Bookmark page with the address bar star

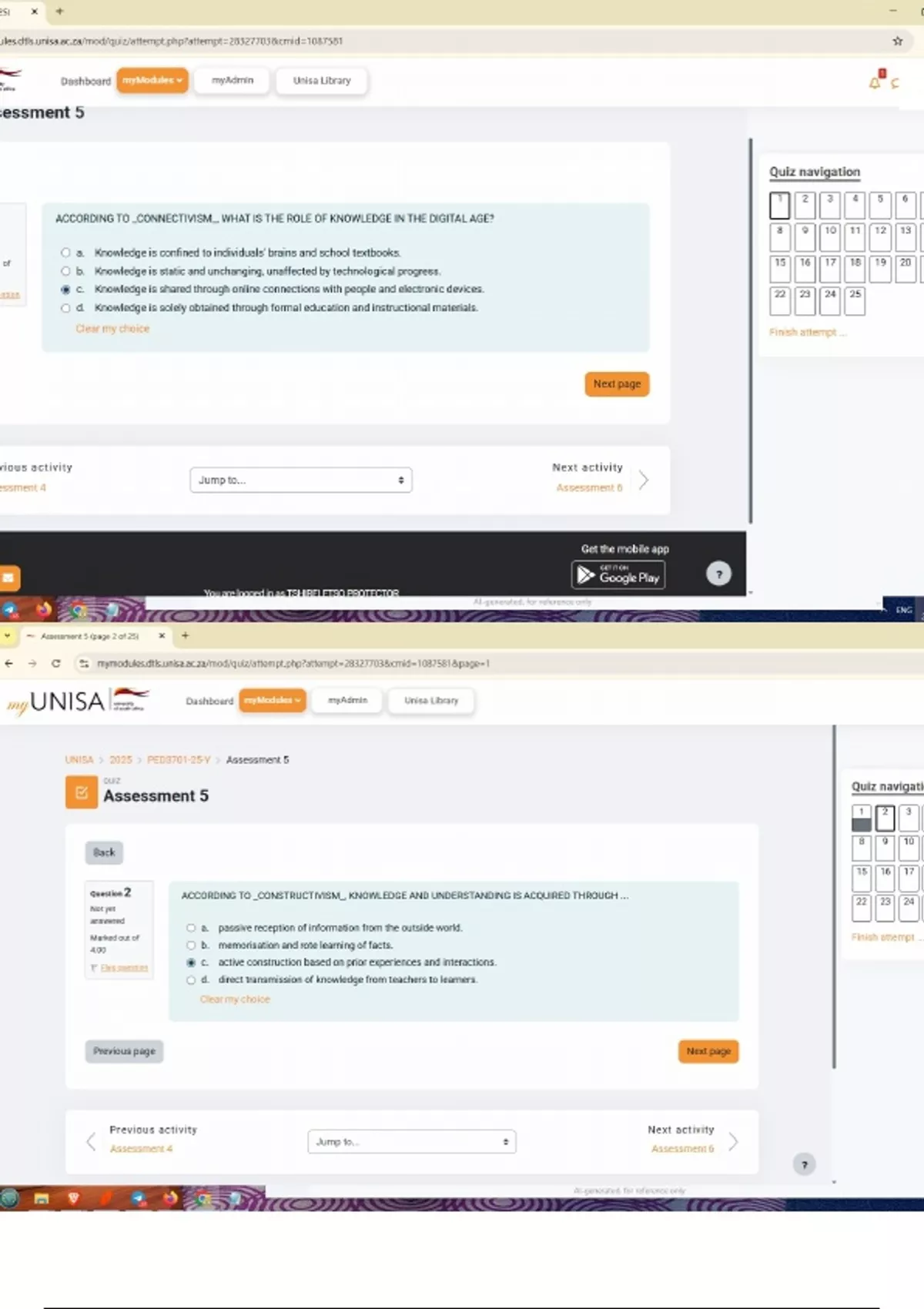coord(897,41)
